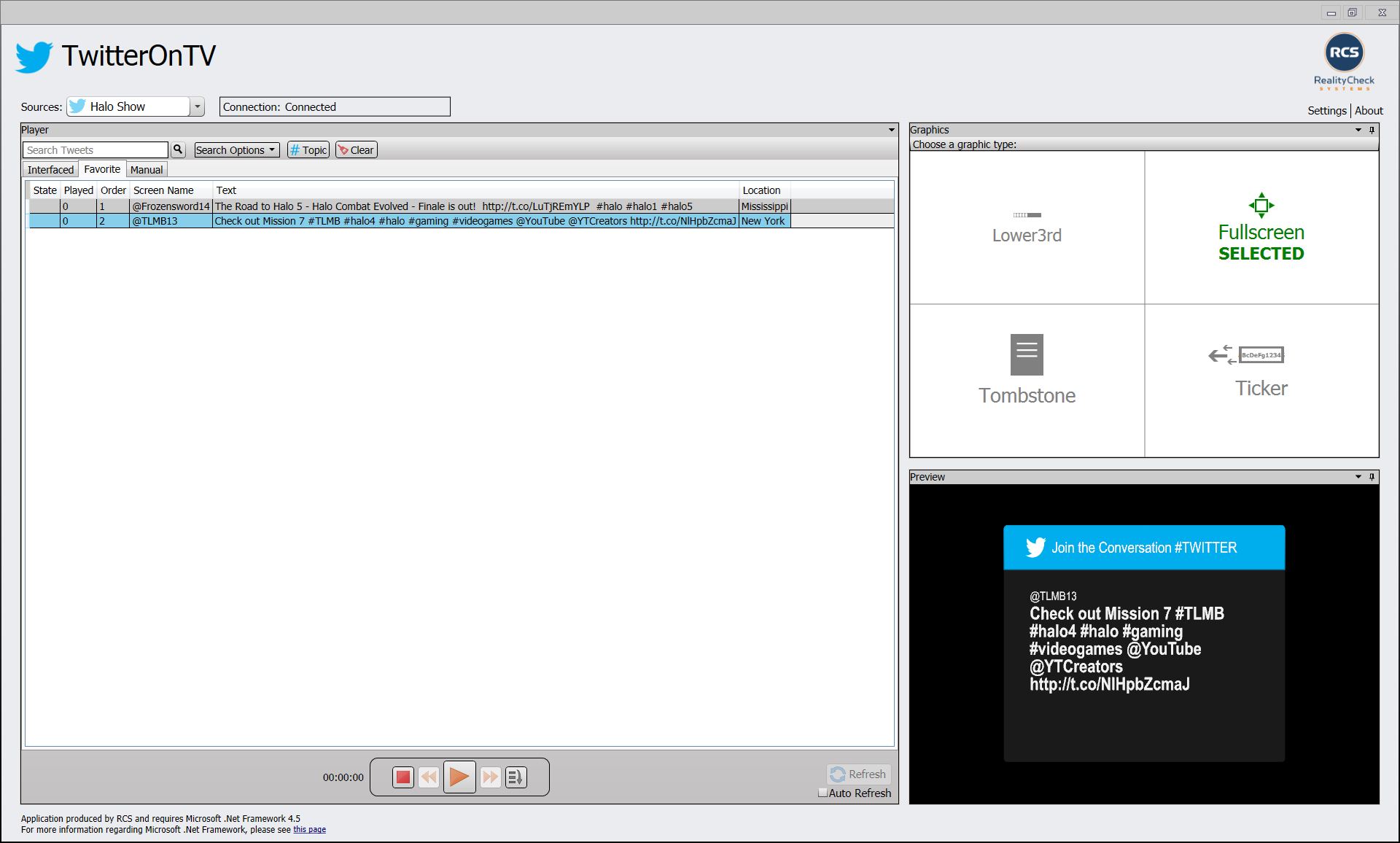Select the Lower3rd graphic type
The width and height of the screenshot is (1400, 843).
coord(1027,228)
